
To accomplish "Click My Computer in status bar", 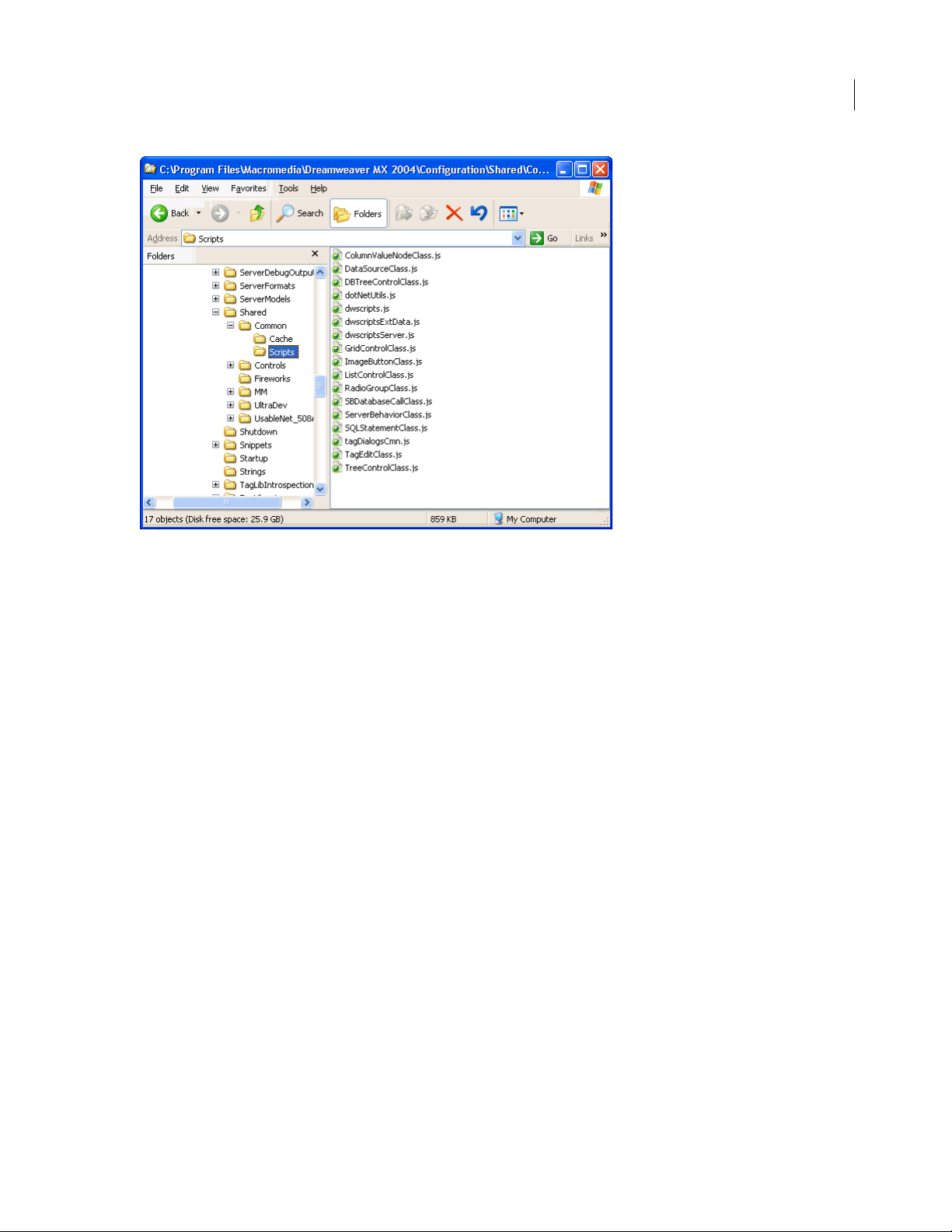I will click(525, 518).
